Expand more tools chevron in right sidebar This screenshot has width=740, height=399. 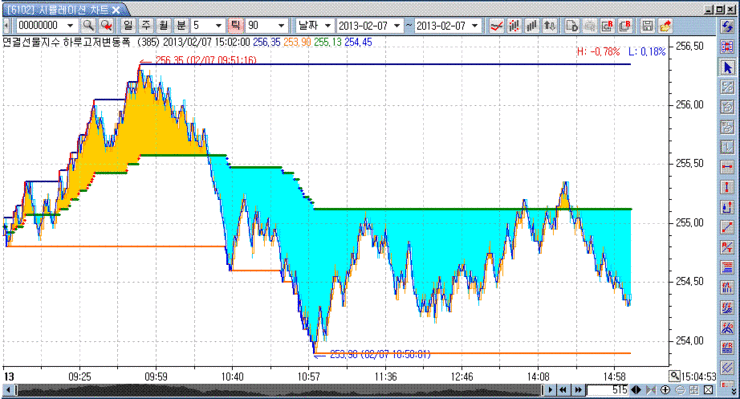point(733,391)
